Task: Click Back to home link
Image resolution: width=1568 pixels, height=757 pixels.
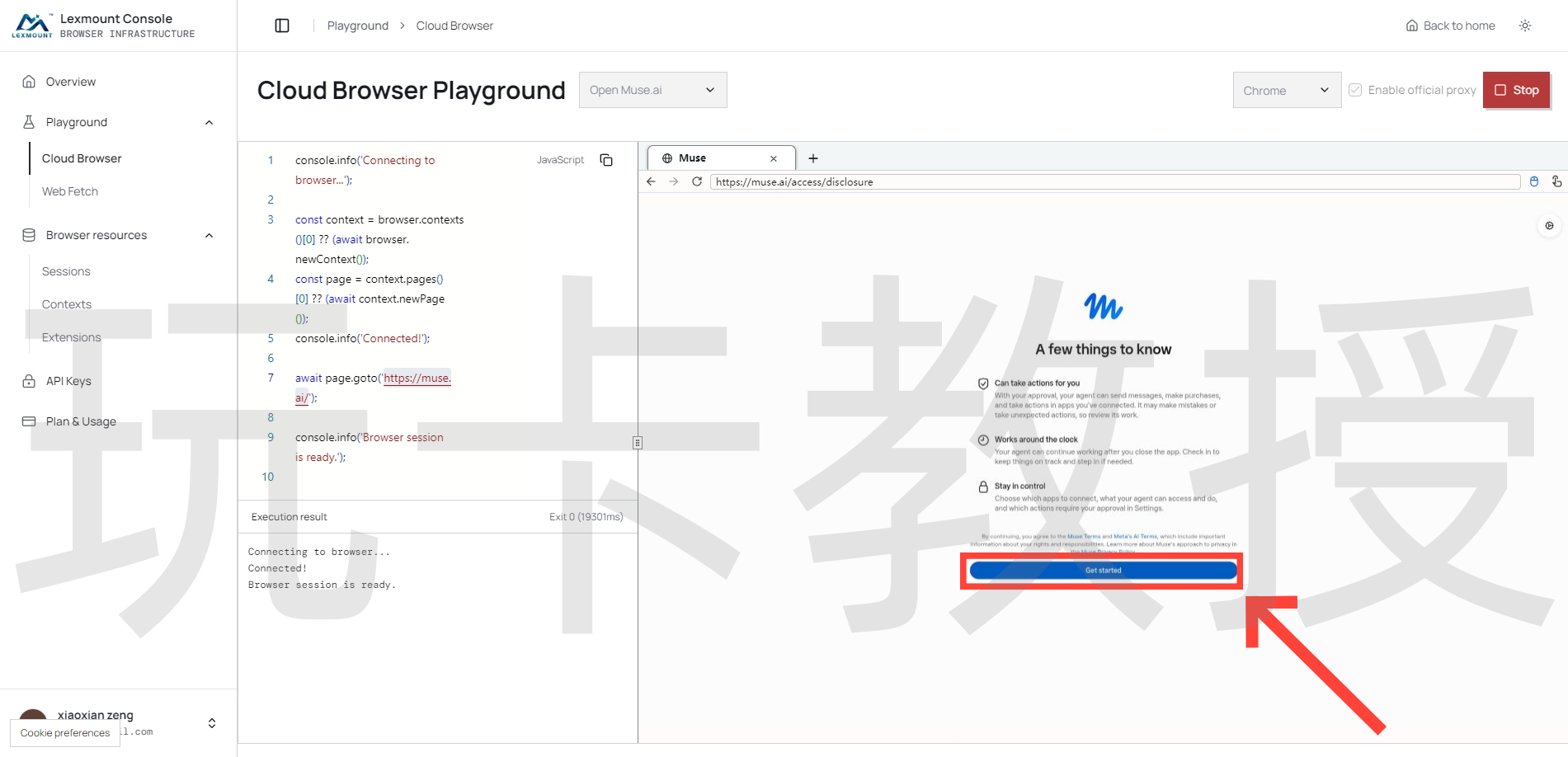Action: click(x=1451, y=26)
